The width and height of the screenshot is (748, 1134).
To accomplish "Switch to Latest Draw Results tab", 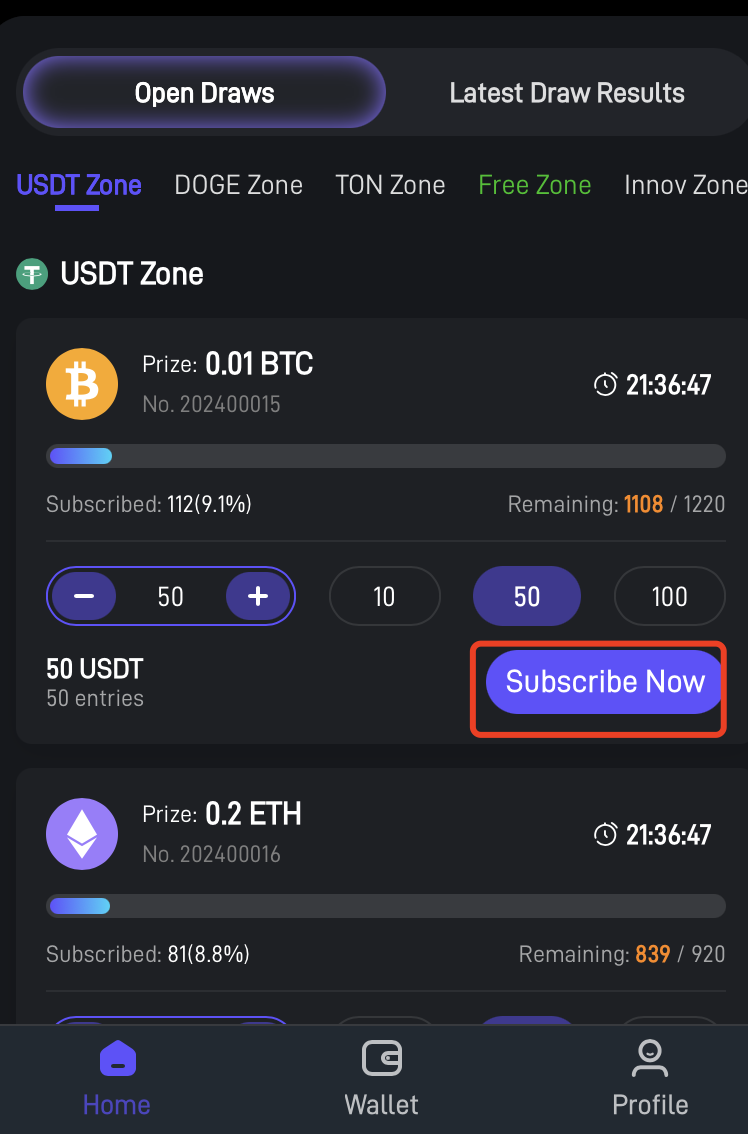I will coord(567,93).
